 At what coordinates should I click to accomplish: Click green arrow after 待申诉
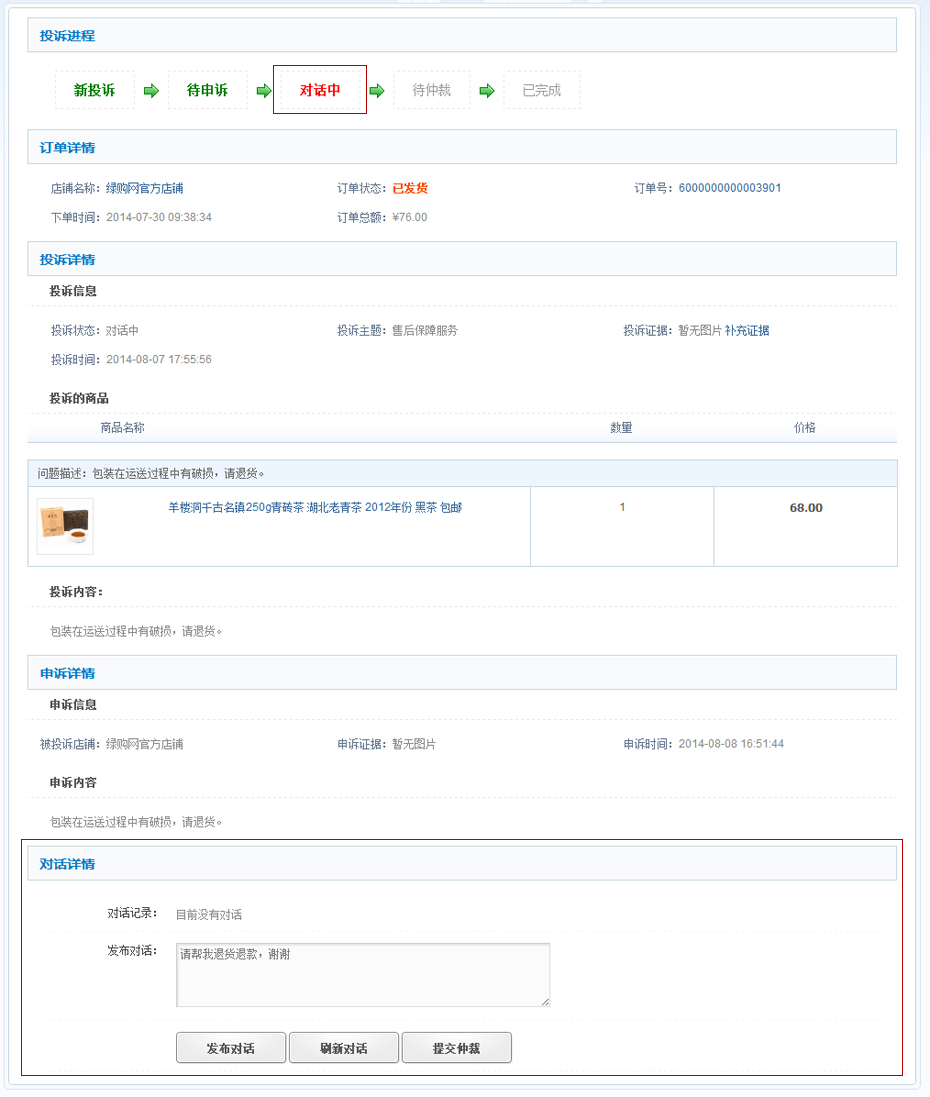[264, 91]
